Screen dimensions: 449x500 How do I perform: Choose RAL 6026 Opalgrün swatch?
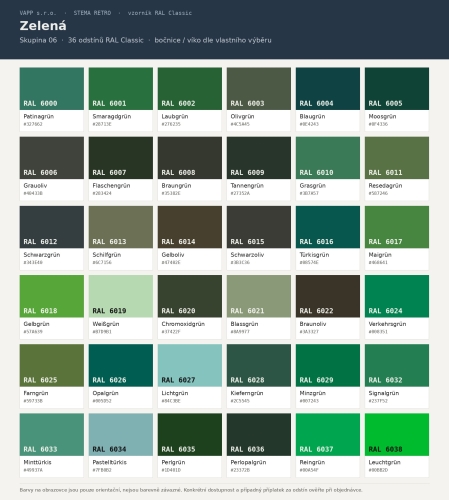pyautogui.click(x=121, y=365)
